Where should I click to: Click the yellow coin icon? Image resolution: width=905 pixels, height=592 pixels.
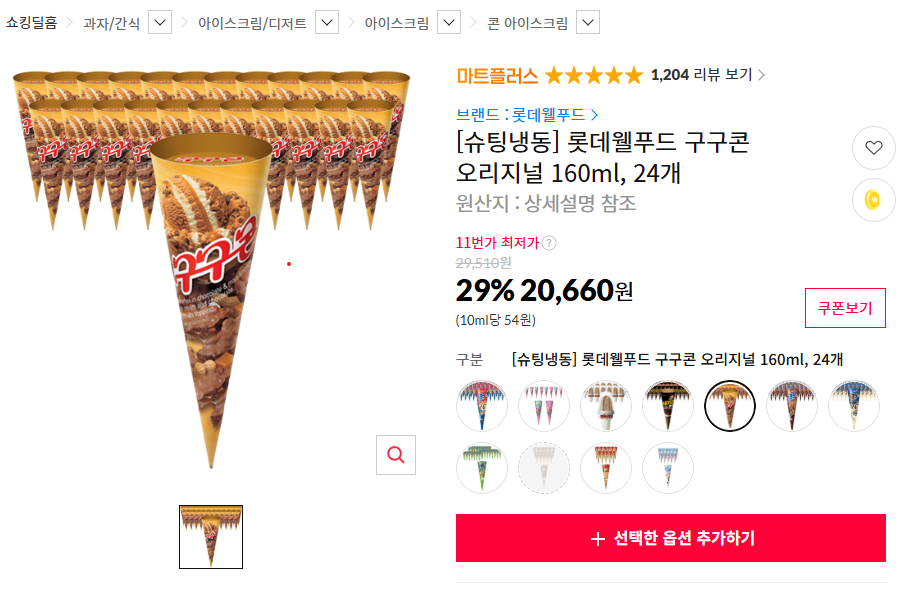pos(873,201)
